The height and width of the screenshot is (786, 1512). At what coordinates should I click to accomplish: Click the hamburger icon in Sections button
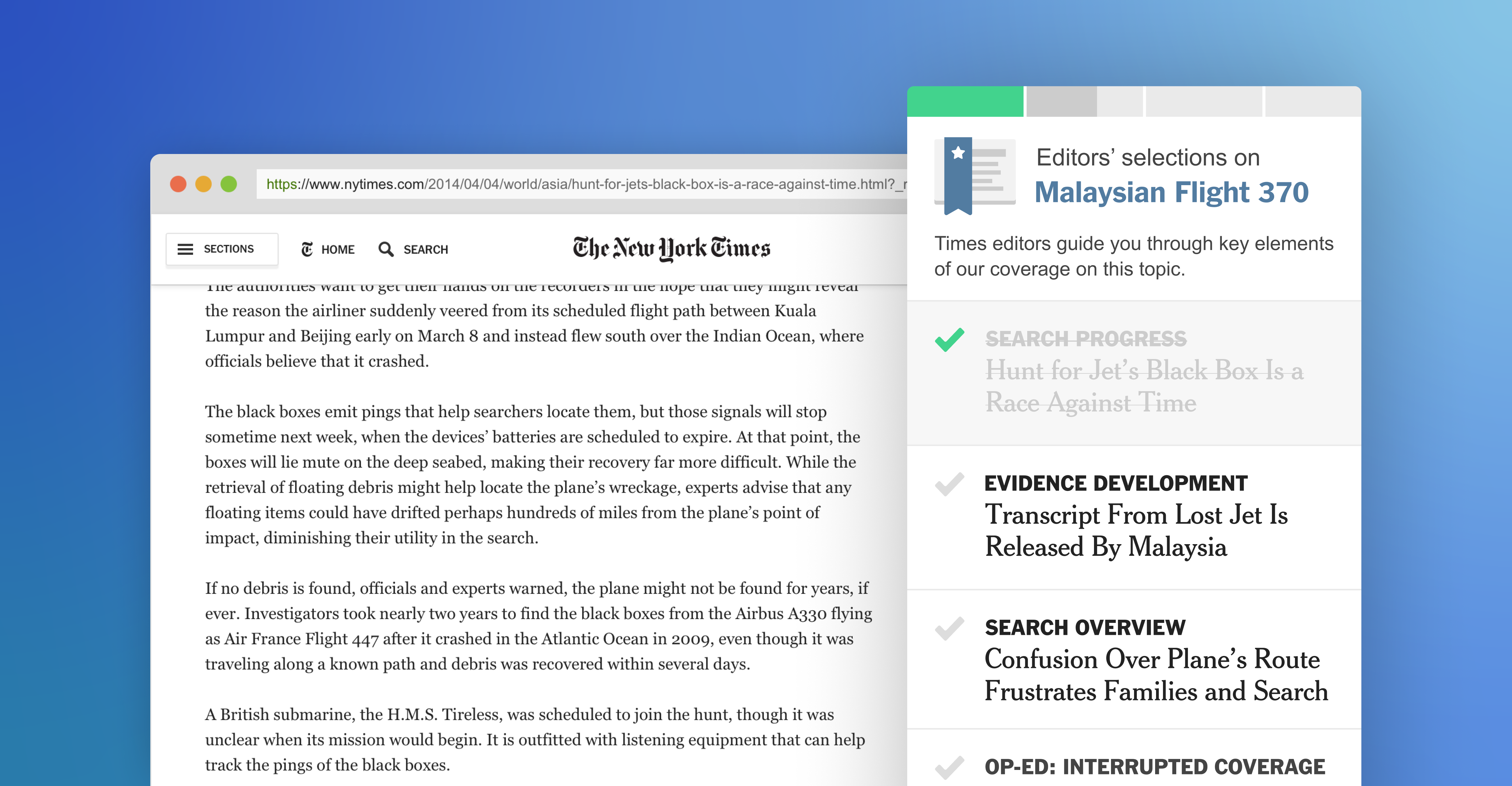coord(185,249)
